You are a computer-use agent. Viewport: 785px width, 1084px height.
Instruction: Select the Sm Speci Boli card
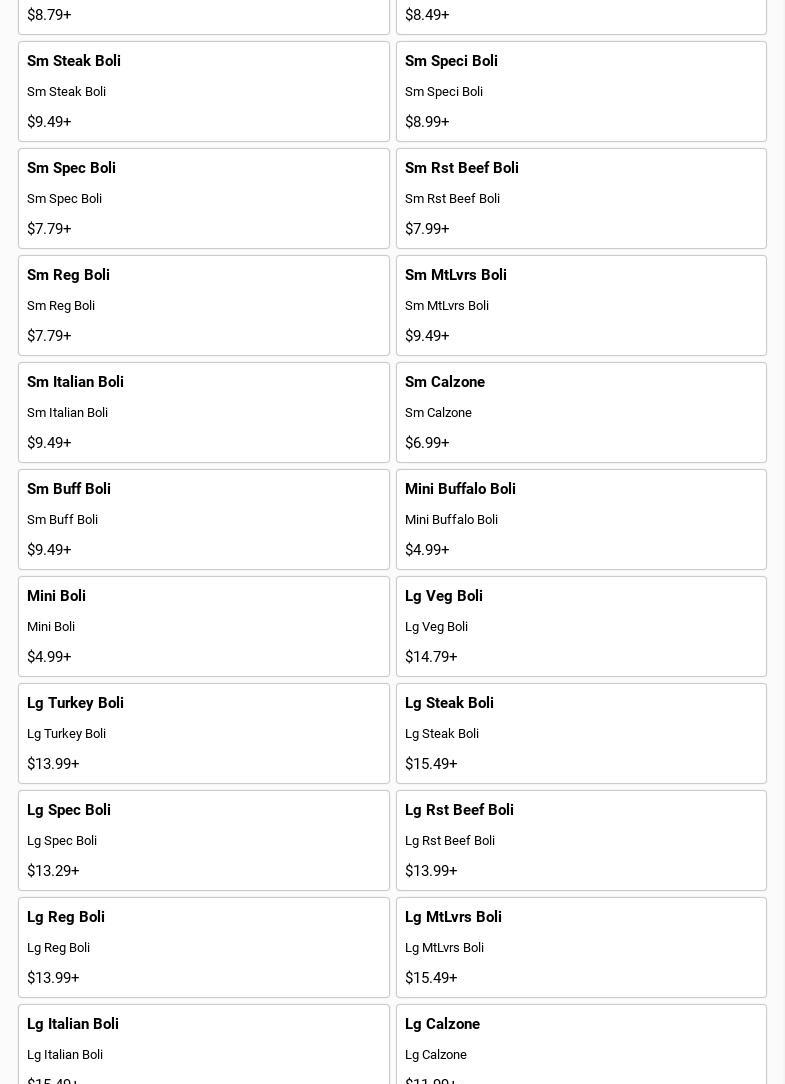[x=581, y=91]
